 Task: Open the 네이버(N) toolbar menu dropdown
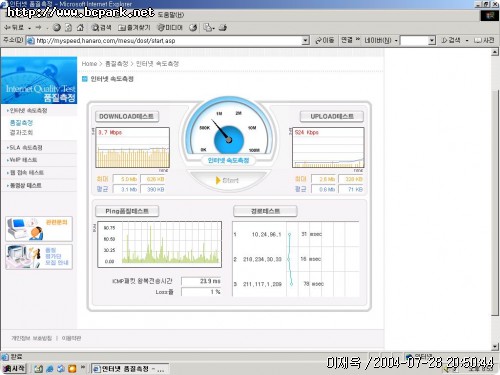(396, 41)
